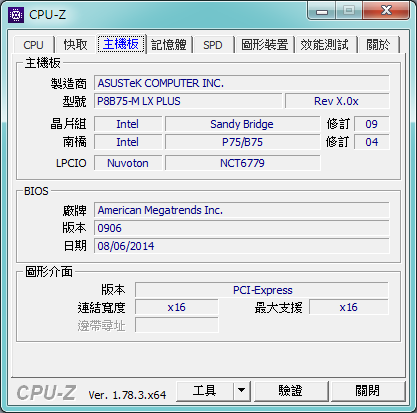Click the empty 邊帶尋址 field
This screenshot has height=413, width=417.
[177, 325]
